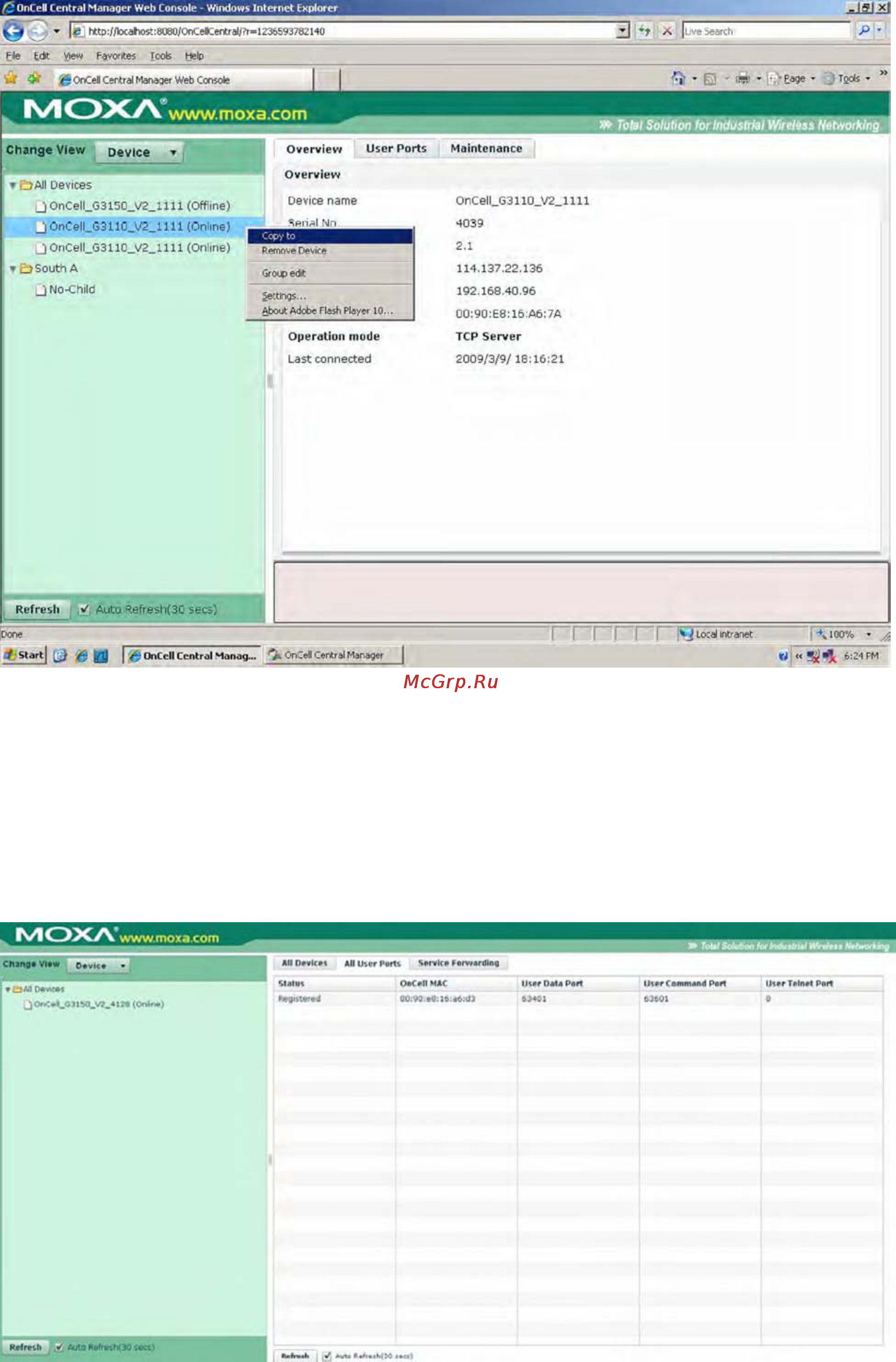
Task: Choose About Adobe Flash Player in context menu
Action: coord(330,311)
